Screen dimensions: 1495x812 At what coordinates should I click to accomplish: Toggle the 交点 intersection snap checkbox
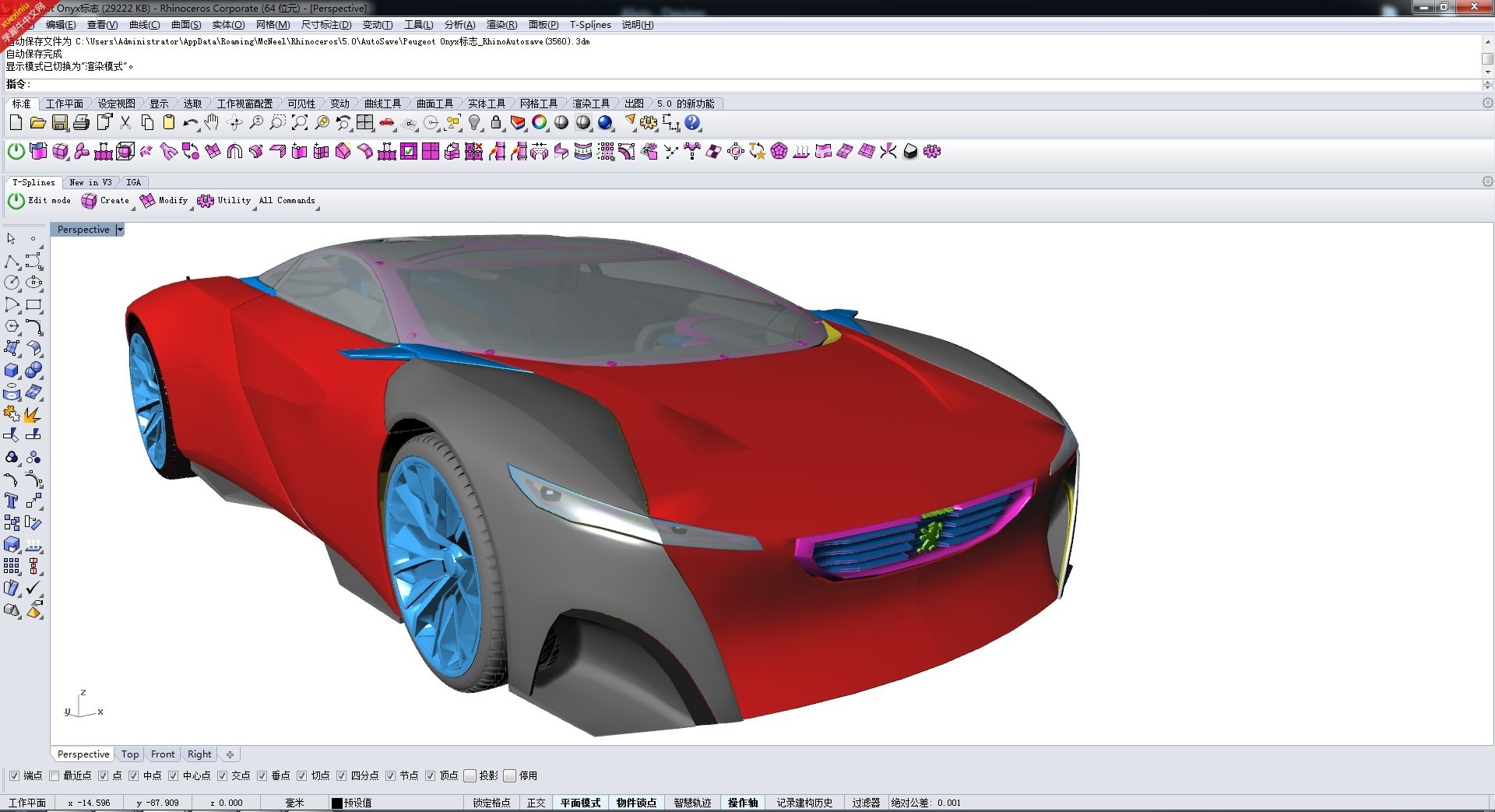pos(223,775)
